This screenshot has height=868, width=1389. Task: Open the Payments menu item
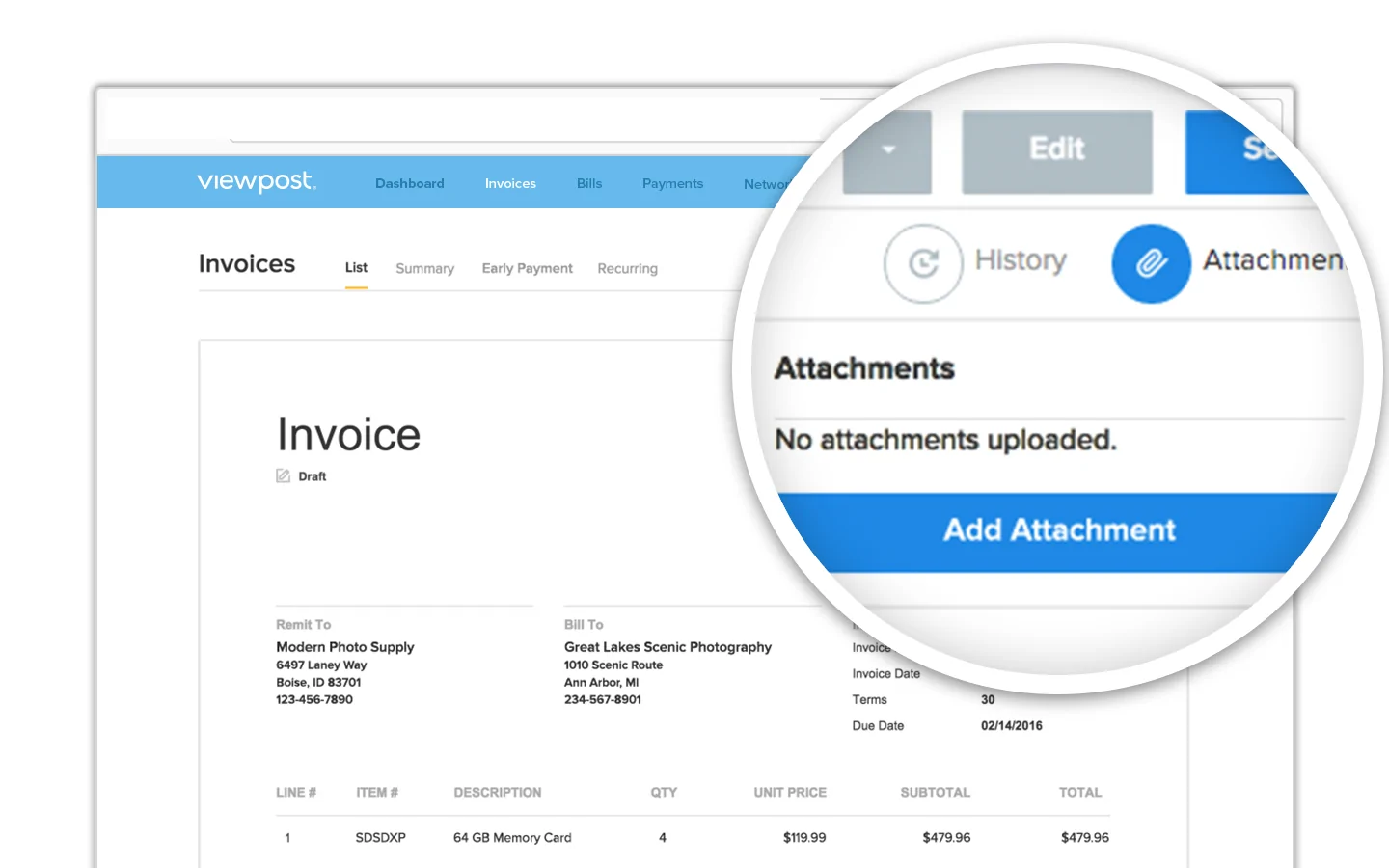672,183
